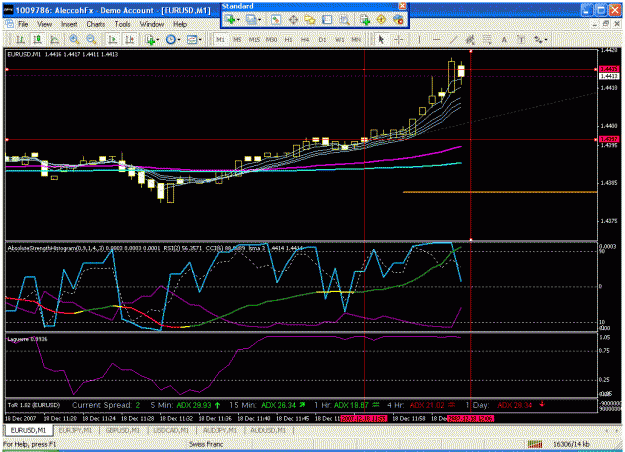Select the cursor arrow tool
This screenshot has width=625, height=452.
381,39
